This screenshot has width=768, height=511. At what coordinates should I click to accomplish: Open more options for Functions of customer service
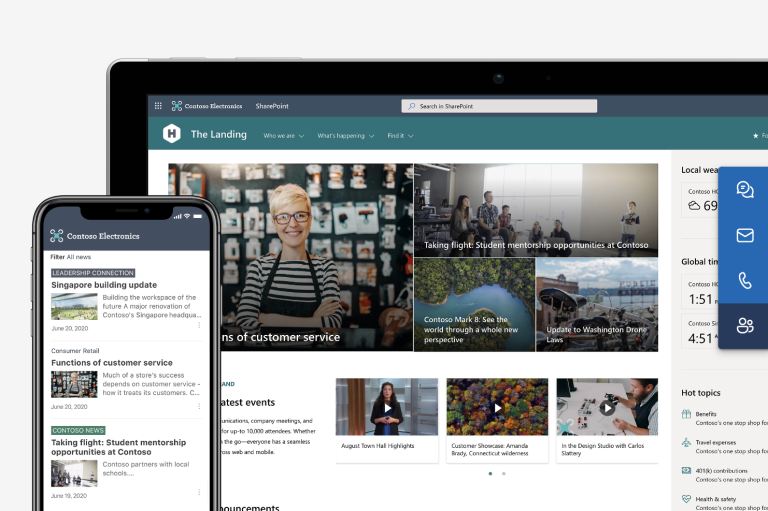point(199,406)
